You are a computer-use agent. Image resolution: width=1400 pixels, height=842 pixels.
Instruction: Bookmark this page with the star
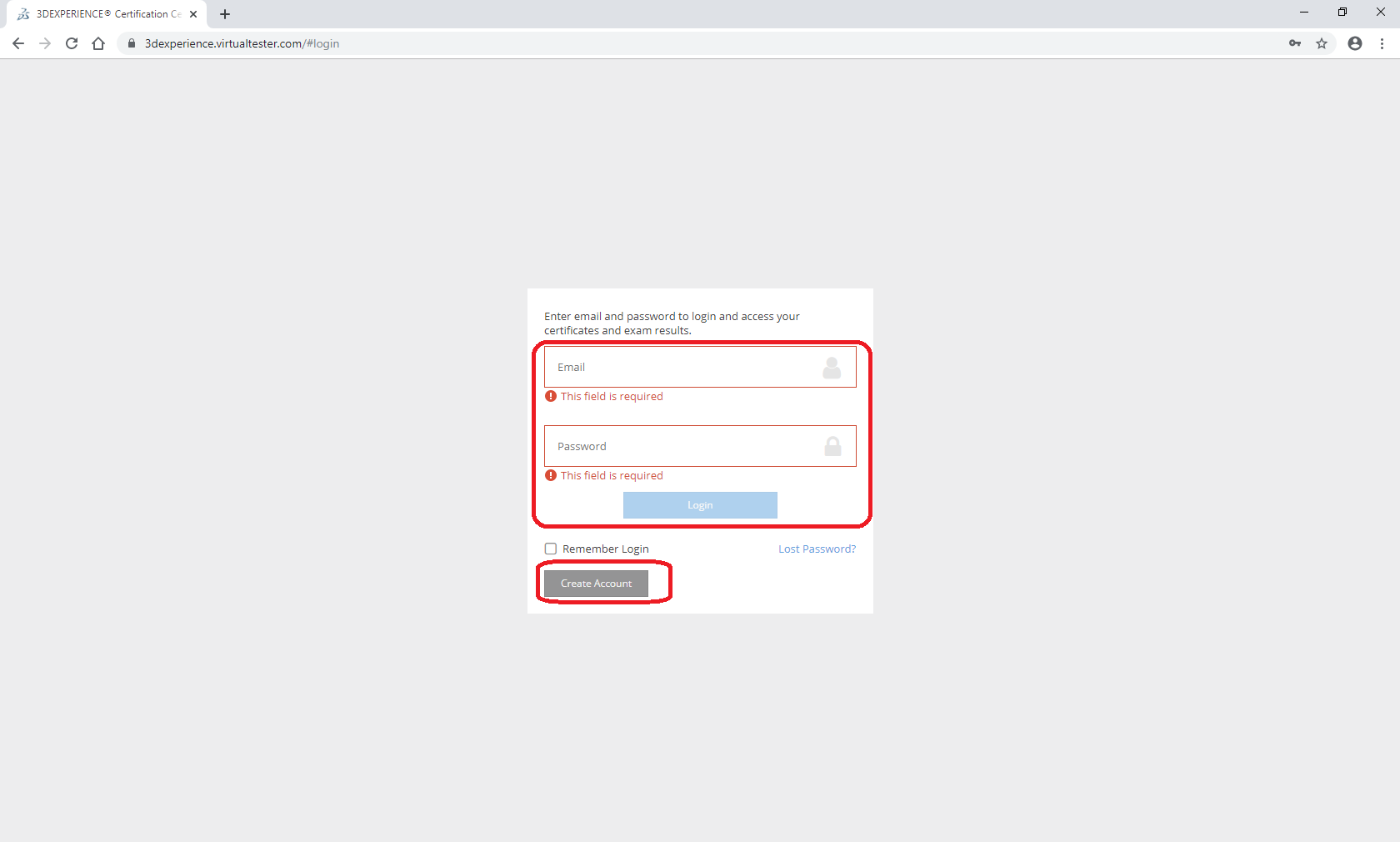pos(1322,43)
